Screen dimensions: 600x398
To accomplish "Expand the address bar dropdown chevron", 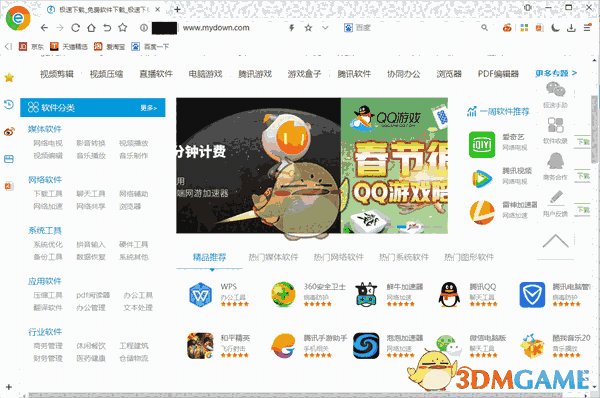I will click(325, 28).
